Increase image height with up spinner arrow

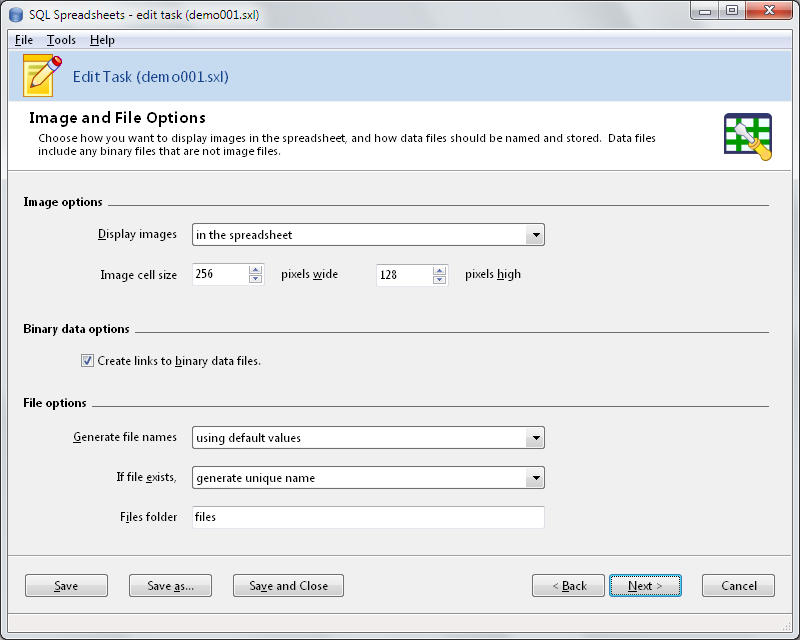click(x=440, y=269)
